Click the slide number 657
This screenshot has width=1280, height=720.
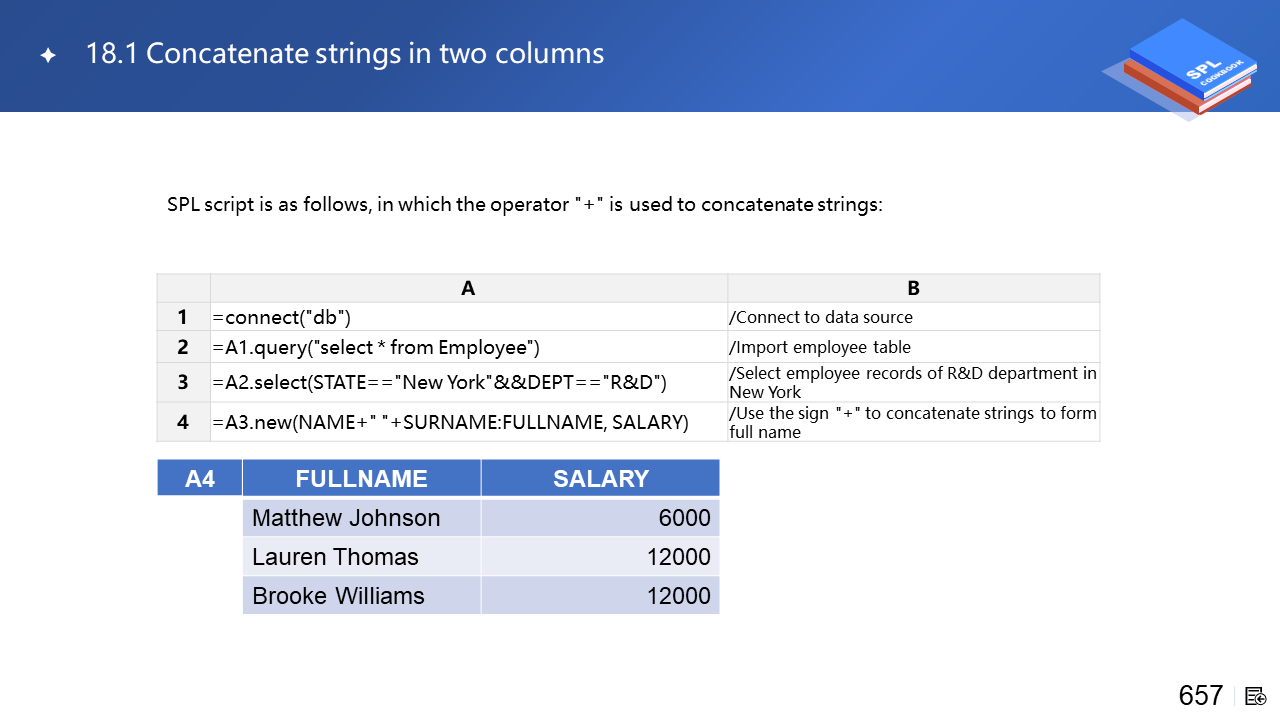click(x=1200, y=695)
